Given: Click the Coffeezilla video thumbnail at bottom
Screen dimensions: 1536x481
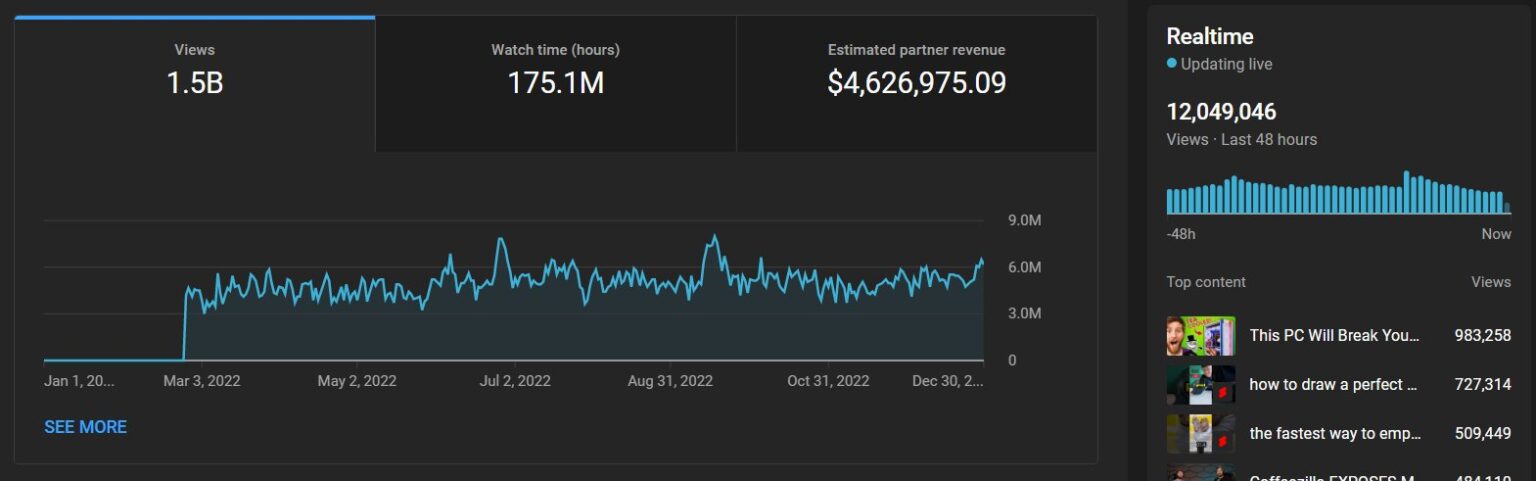Looking at the screenshot, I should (x=1201, y=473).
